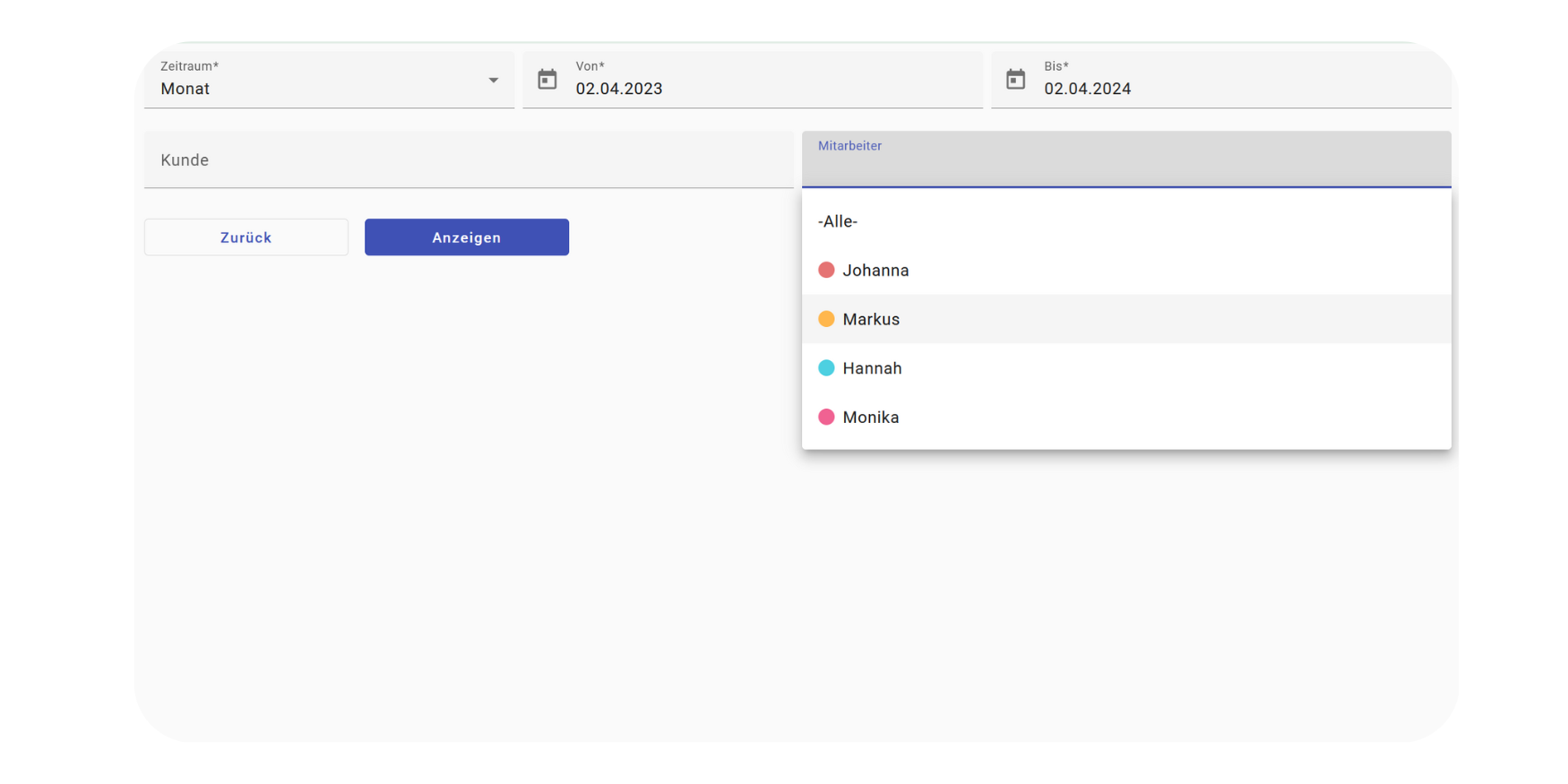Open the Von date calendar icon
Image resolution: width=1568 pixels, height=784 pixels.
click(x=547, y=79)
